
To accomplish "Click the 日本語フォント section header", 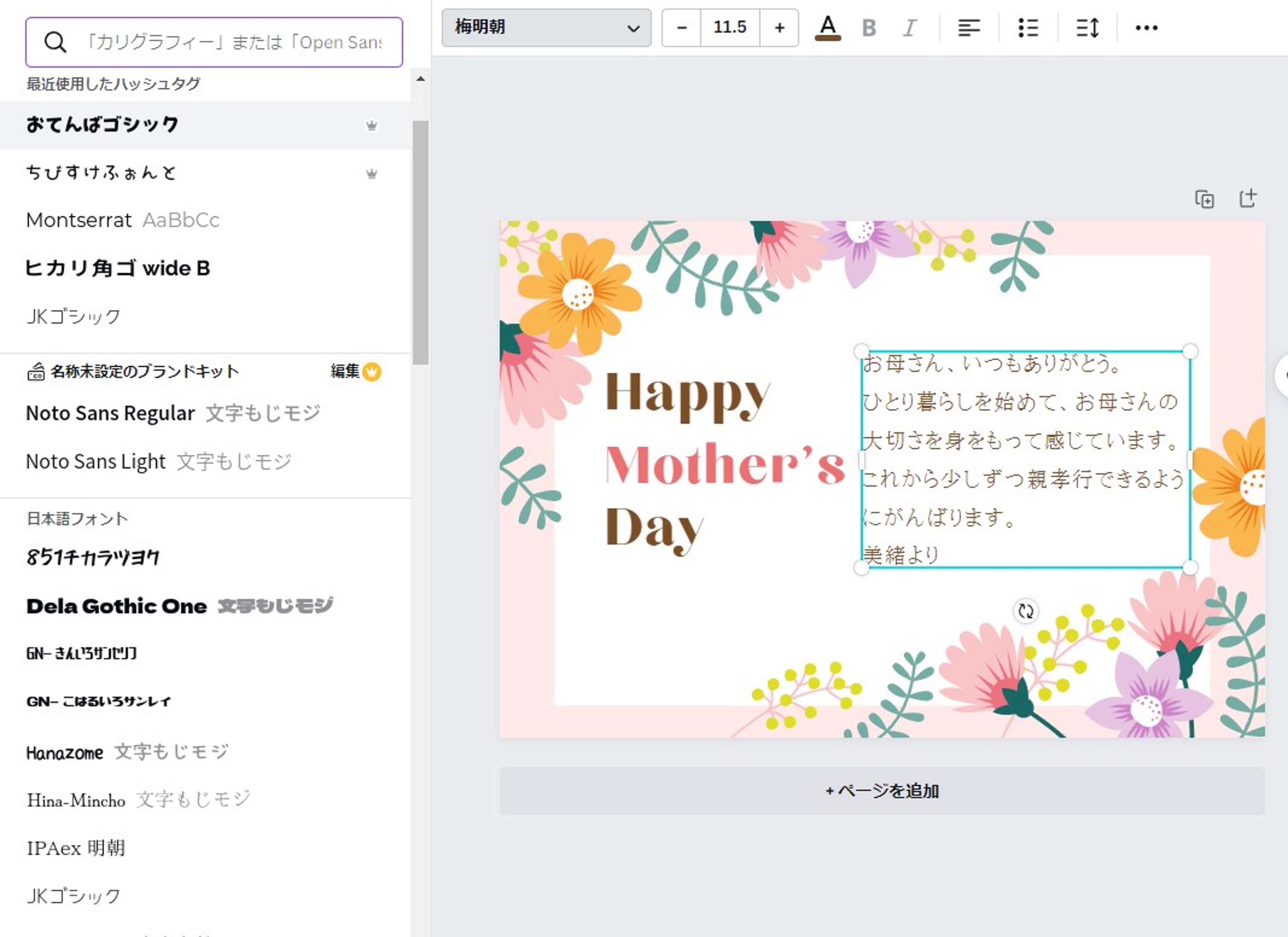I will 77,519.
